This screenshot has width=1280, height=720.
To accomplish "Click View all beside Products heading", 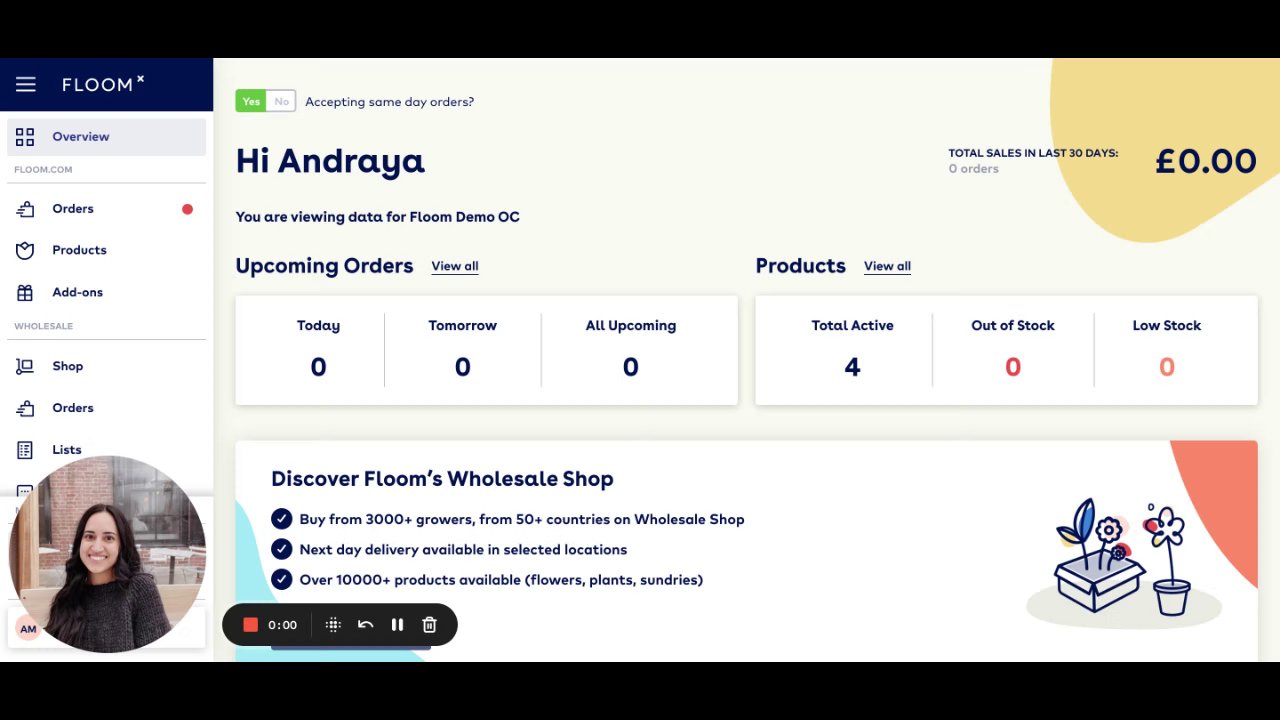I will pyautogui.click(x=887, y=266).
